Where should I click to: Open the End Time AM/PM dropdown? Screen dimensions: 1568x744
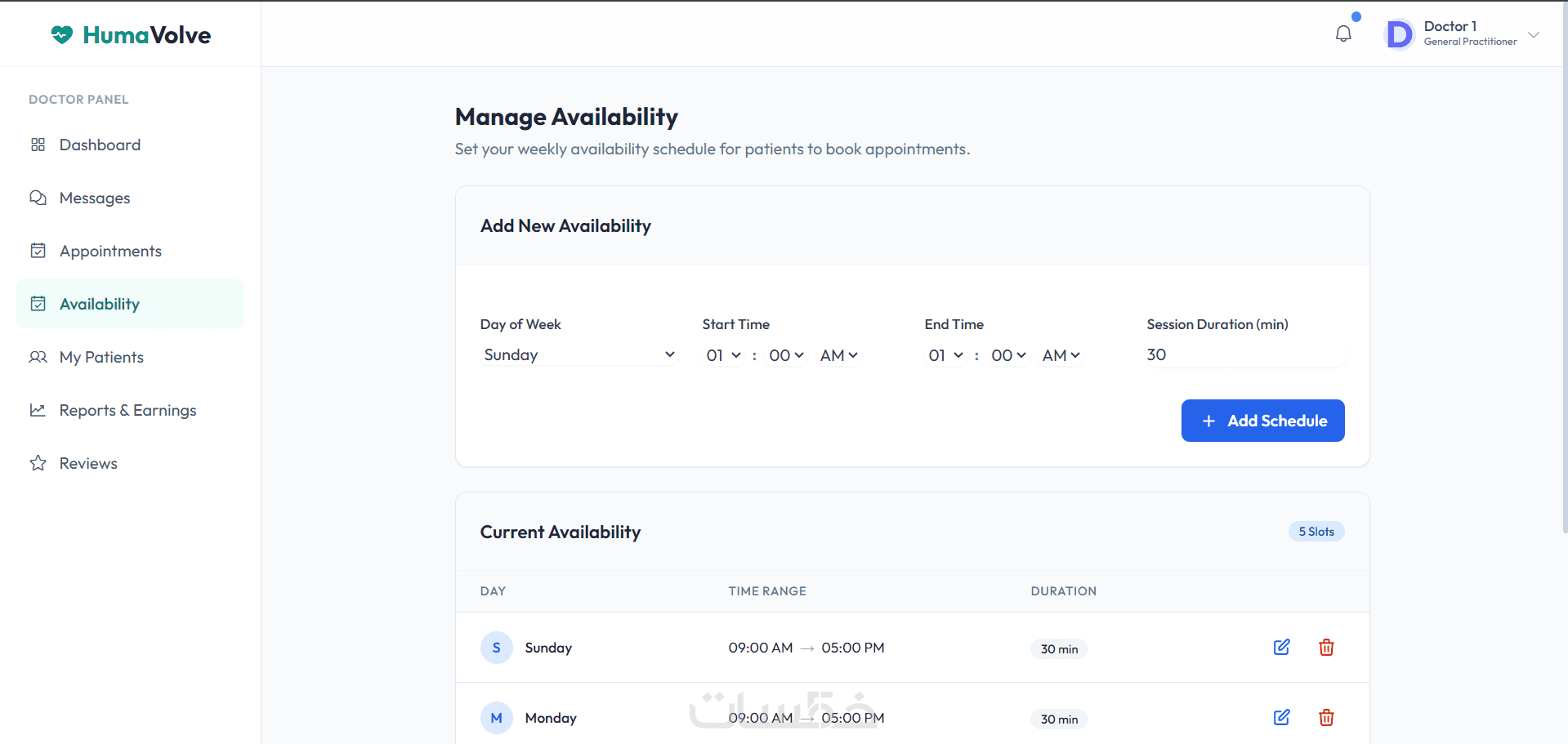[x=1061, y=355]
